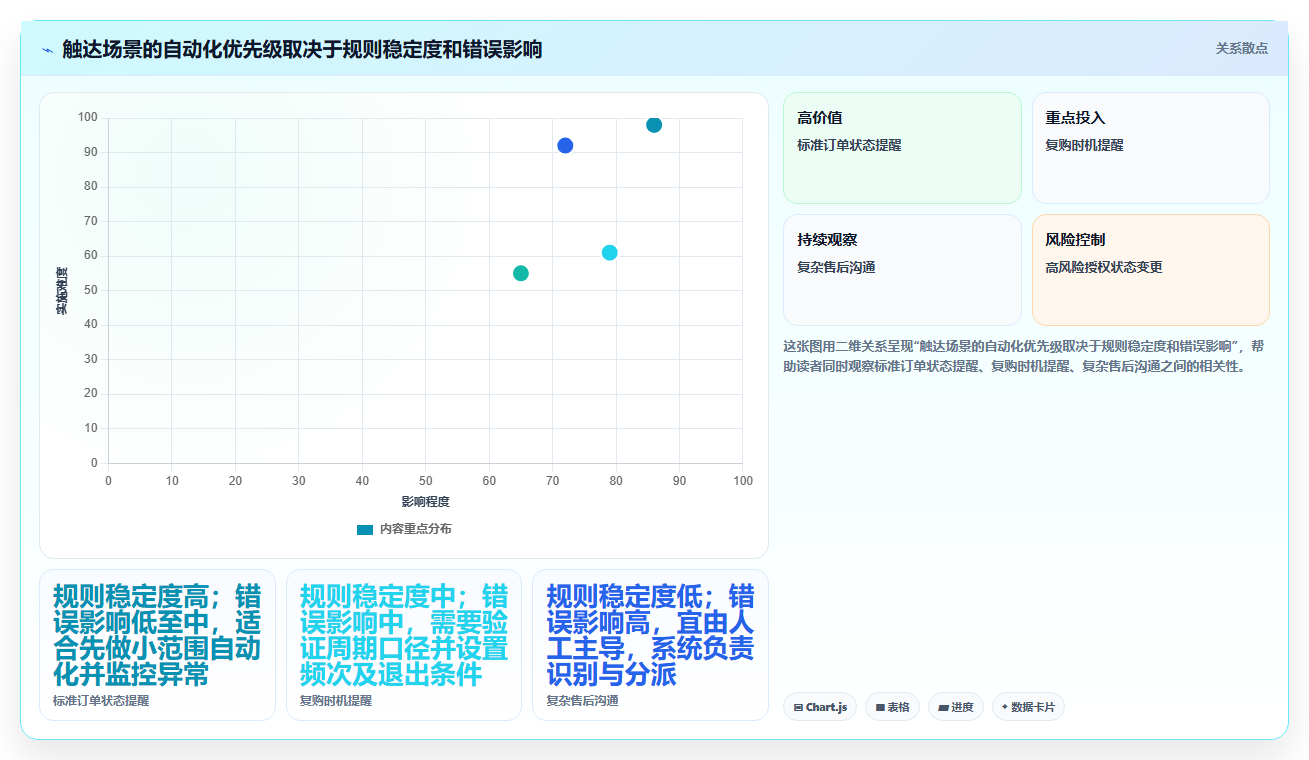Viewport: 1309px width, 760px height.
Task: Click the description paragraph starting 这张图用二维关系
Action: tap(1026, 356)
